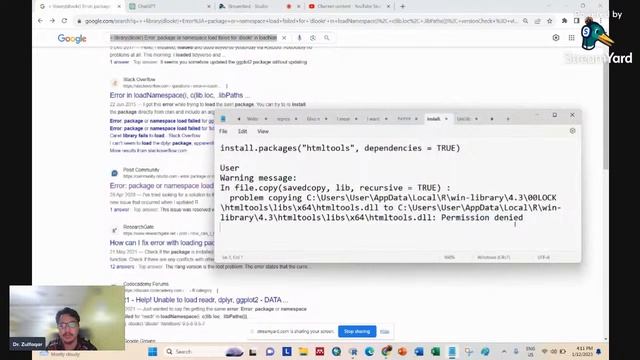Switch to the StreamYard Studio tab
The image size is (640, 360).
(259, 7)
